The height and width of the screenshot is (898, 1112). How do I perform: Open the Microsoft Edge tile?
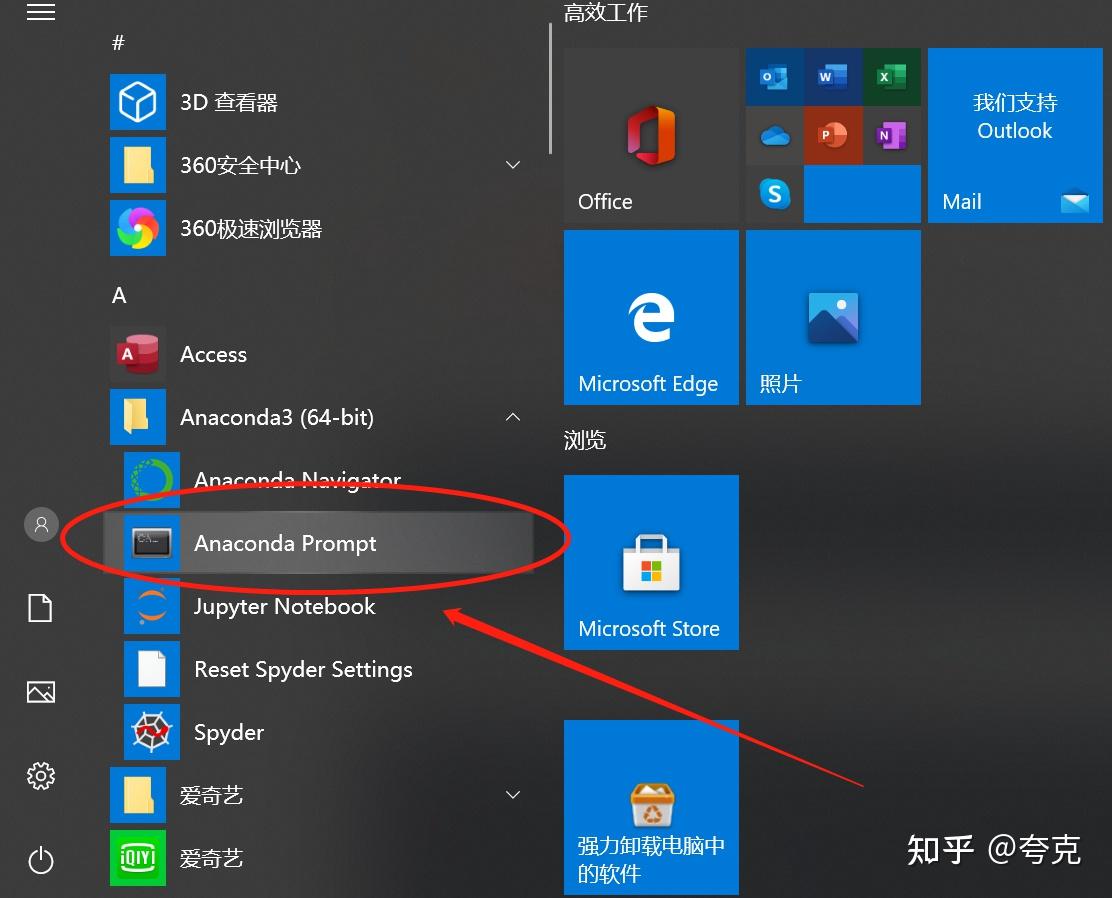pos(651,318)
